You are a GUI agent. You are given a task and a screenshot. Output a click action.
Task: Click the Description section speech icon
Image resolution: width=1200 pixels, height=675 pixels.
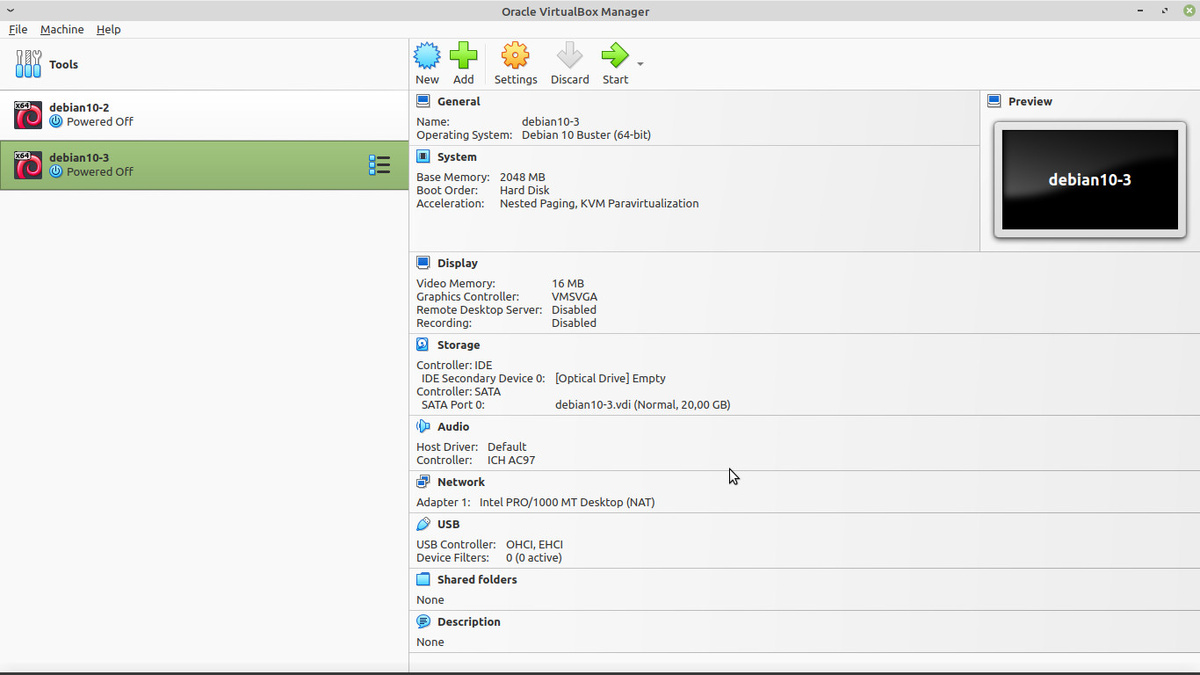423,622
